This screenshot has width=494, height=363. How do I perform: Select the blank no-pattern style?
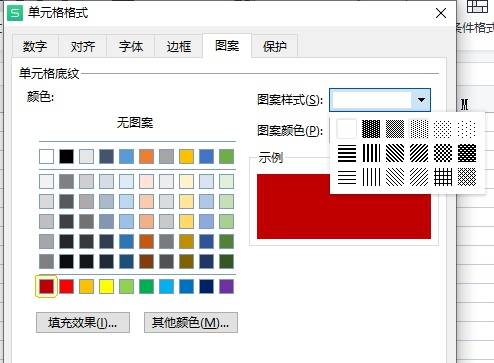pos(347,129)
